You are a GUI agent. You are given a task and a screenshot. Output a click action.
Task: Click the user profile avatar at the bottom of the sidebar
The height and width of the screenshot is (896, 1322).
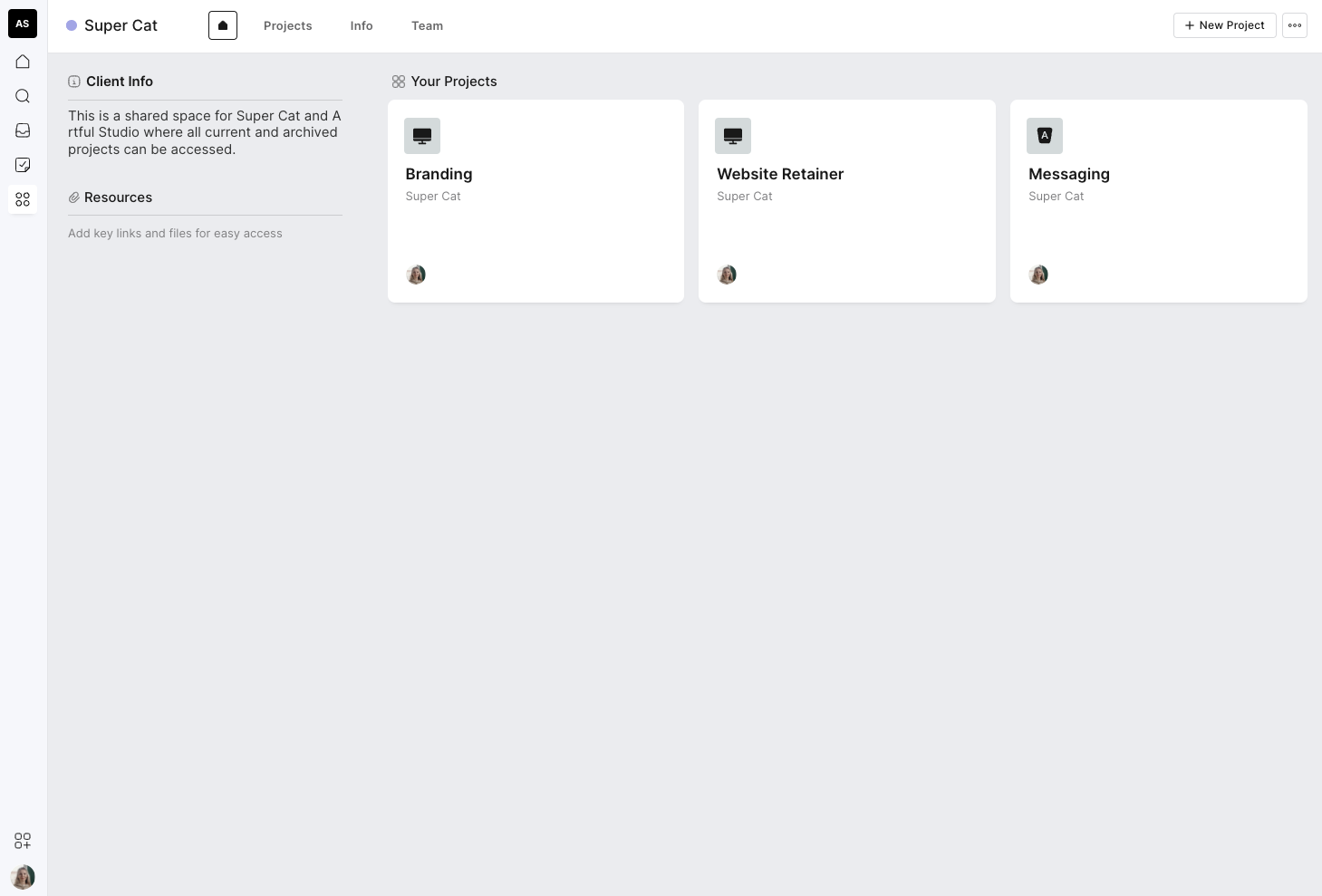pyautogui.click(x=23, y=877)
